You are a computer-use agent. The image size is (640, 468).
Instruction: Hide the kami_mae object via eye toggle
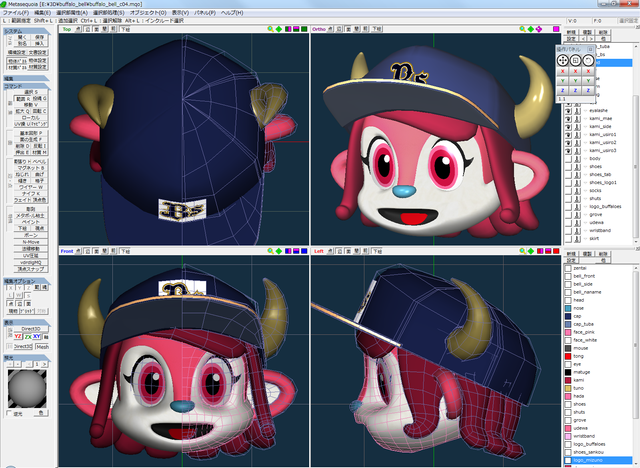point(568,118)
